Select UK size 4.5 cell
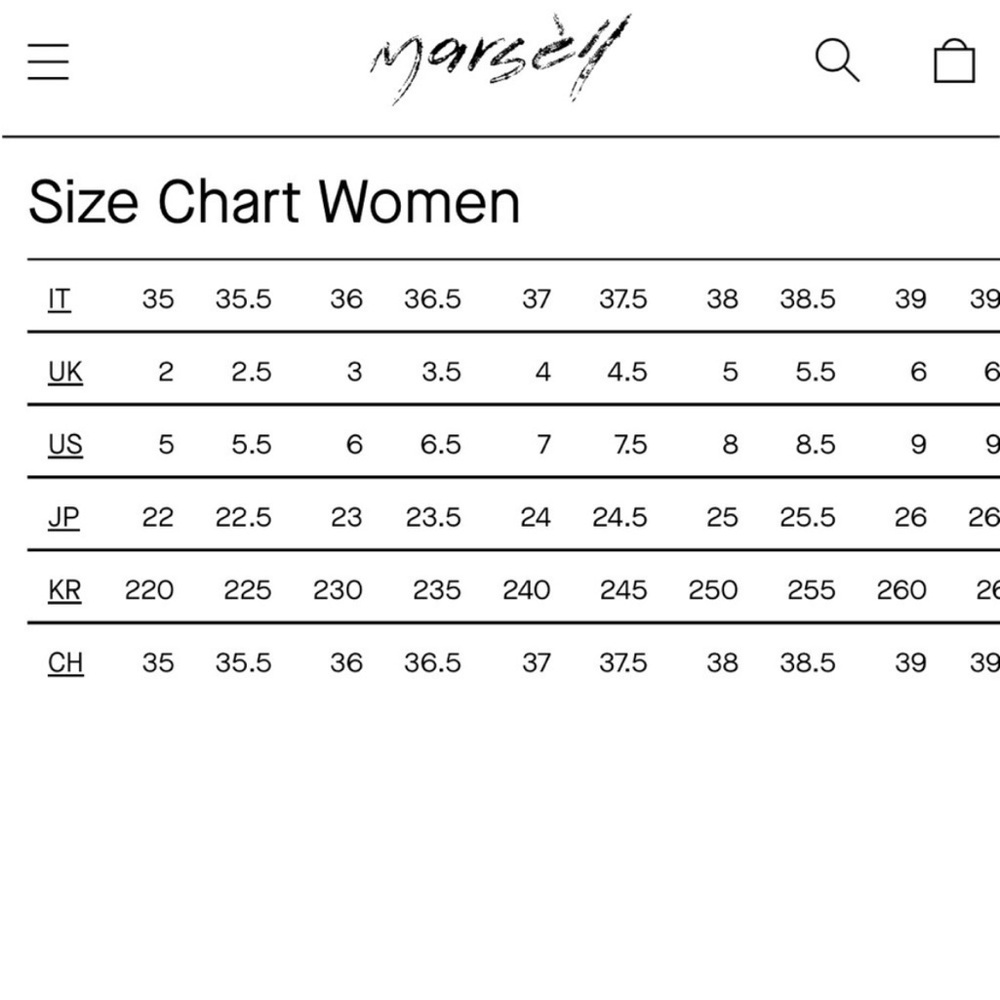 click(x=627, y=372)
